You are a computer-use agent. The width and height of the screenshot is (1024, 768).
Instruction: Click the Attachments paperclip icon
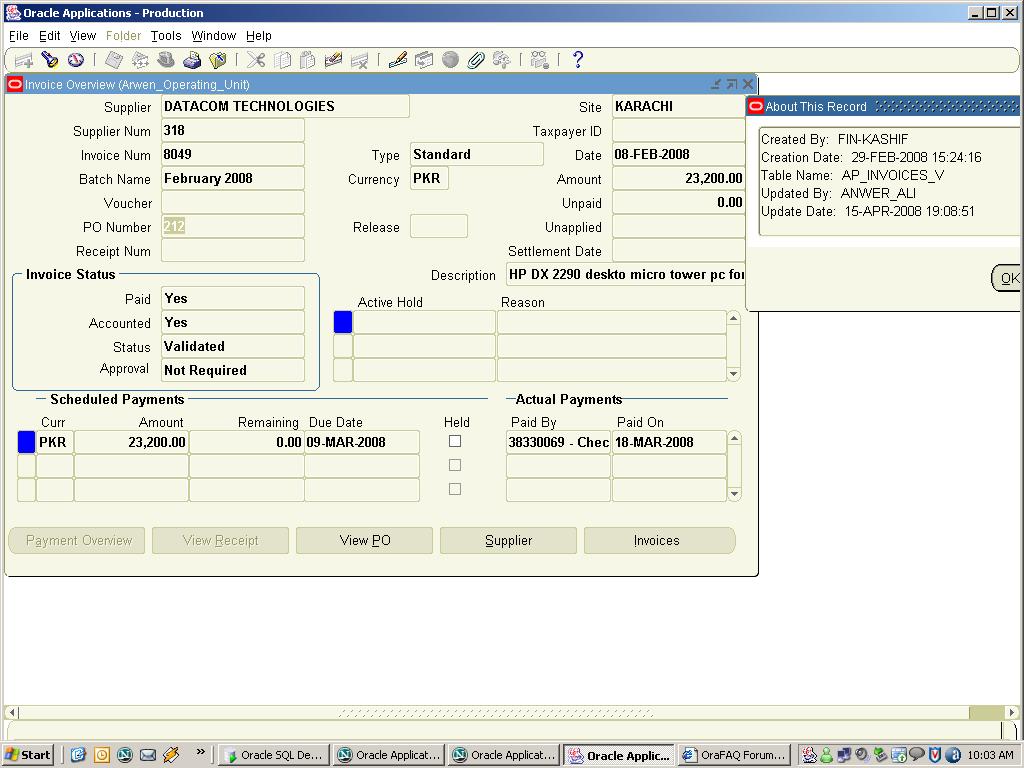pyautogui.click(x=476, y=61)
